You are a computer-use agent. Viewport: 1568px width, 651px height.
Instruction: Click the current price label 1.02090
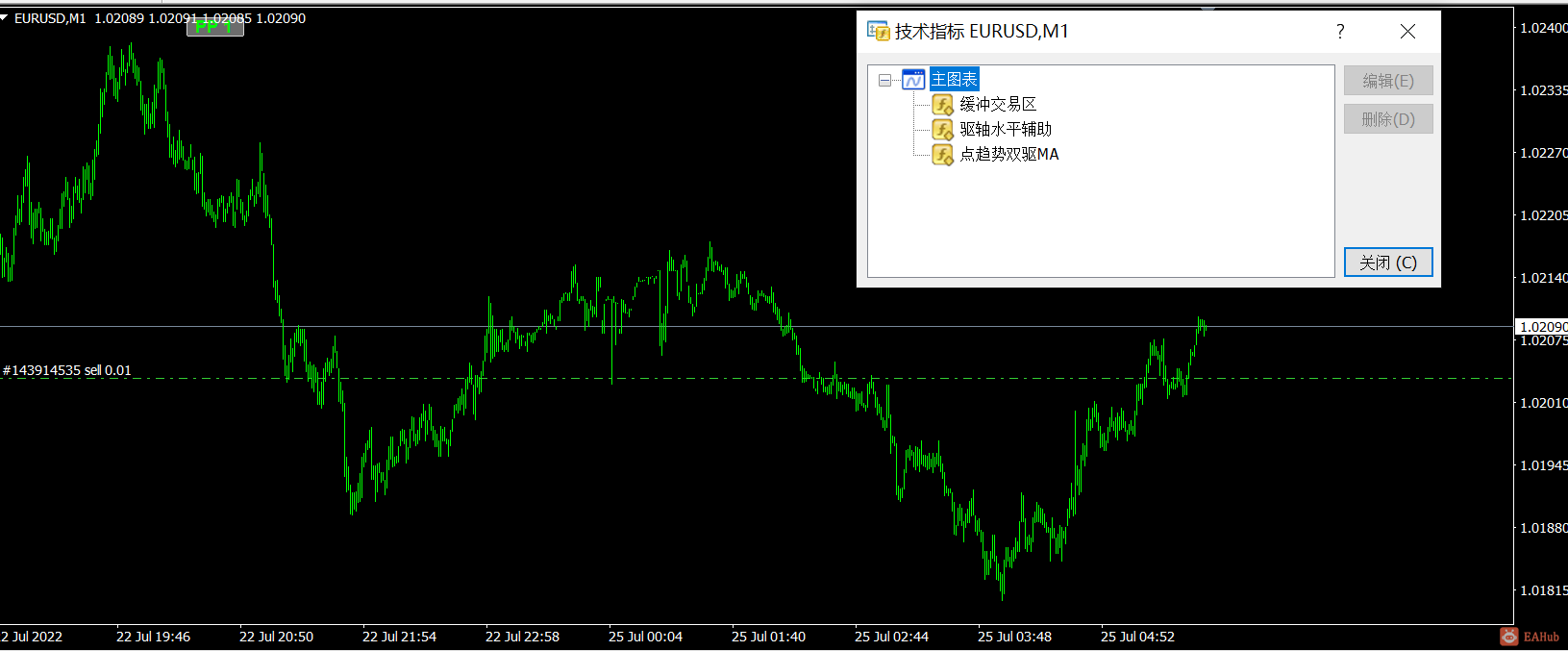click(x=1542, y=327)
